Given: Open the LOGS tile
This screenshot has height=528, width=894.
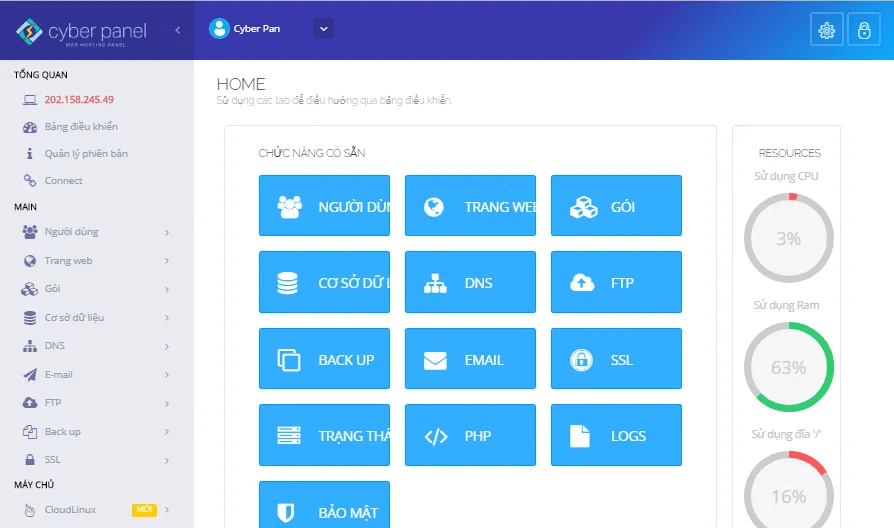Looking at the screenshot, I should coord(616,435).
